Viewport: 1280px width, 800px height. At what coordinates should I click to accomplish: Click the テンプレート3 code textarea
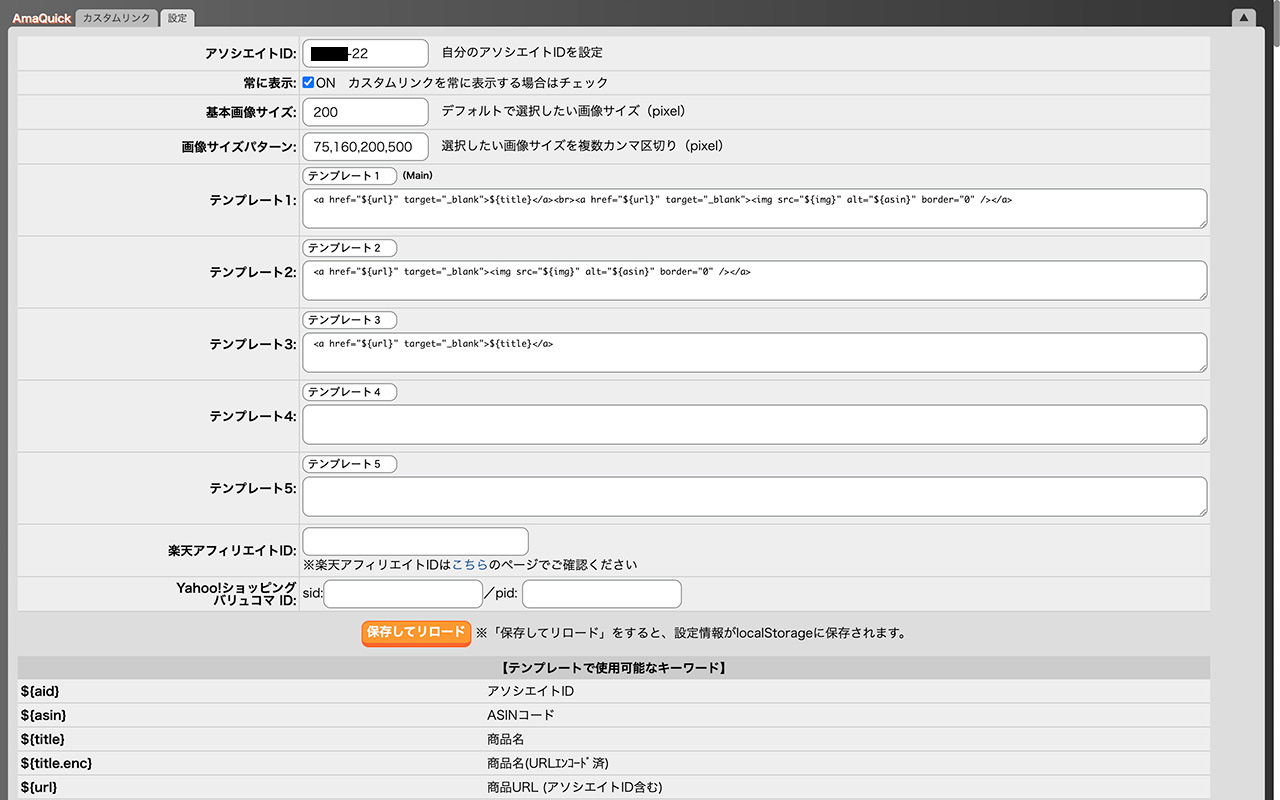pos(754,353)
